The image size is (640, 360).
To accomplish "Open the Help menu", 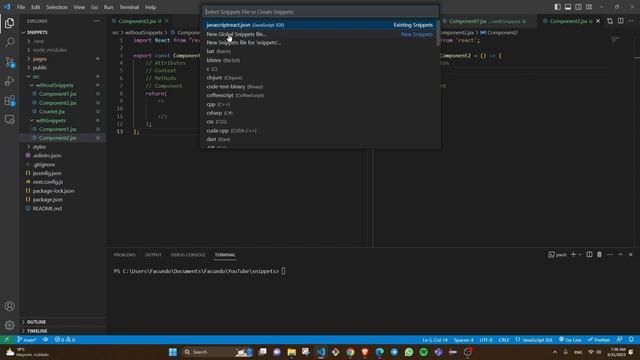I will click(x=151, y=7).
